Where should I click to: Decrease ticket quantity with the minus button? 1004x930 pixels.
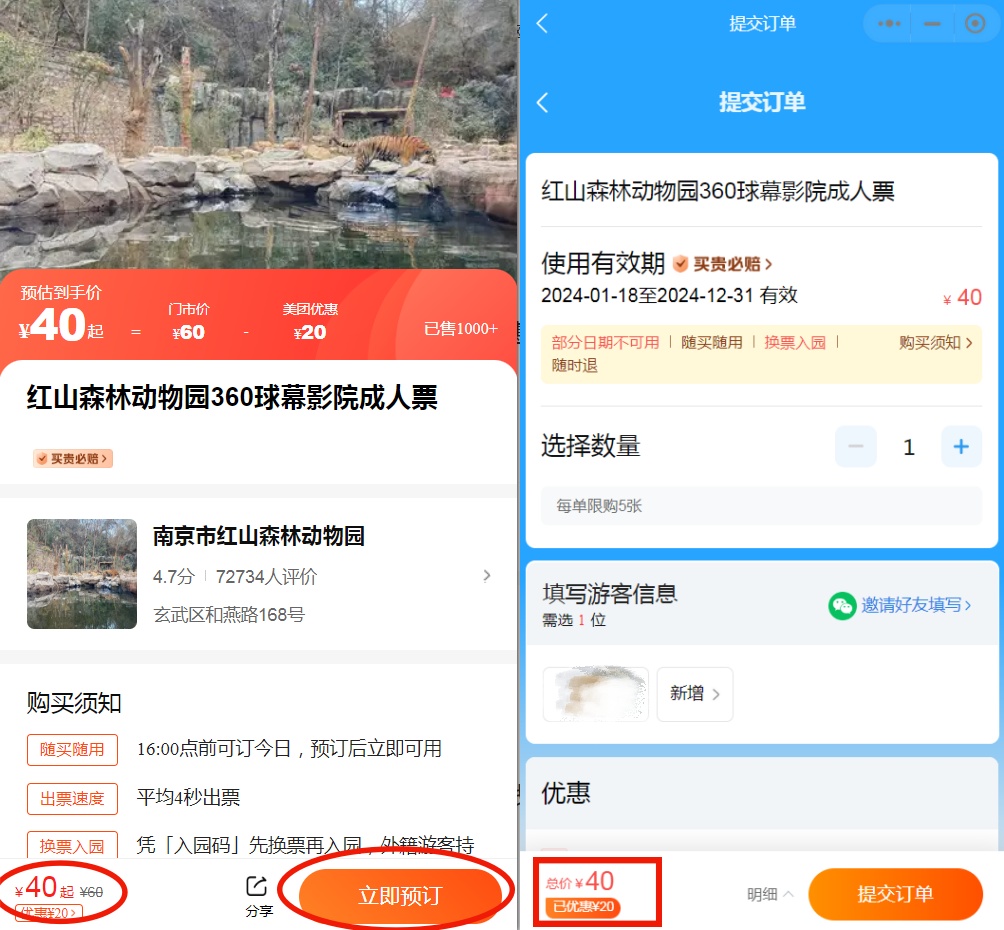(x=855, y=446)
